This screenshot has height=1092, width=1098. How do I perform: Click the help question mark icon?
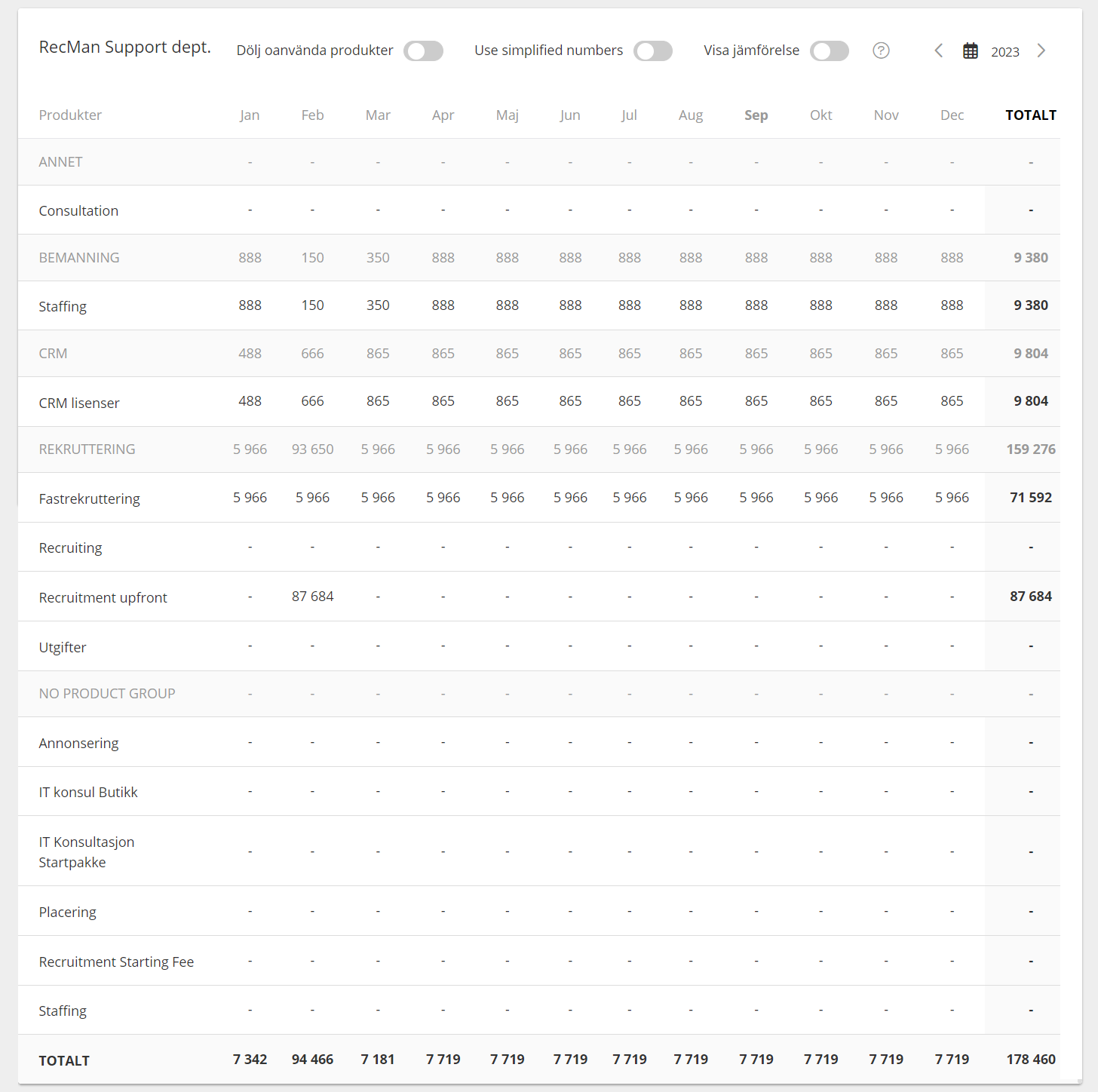point(881,51)
